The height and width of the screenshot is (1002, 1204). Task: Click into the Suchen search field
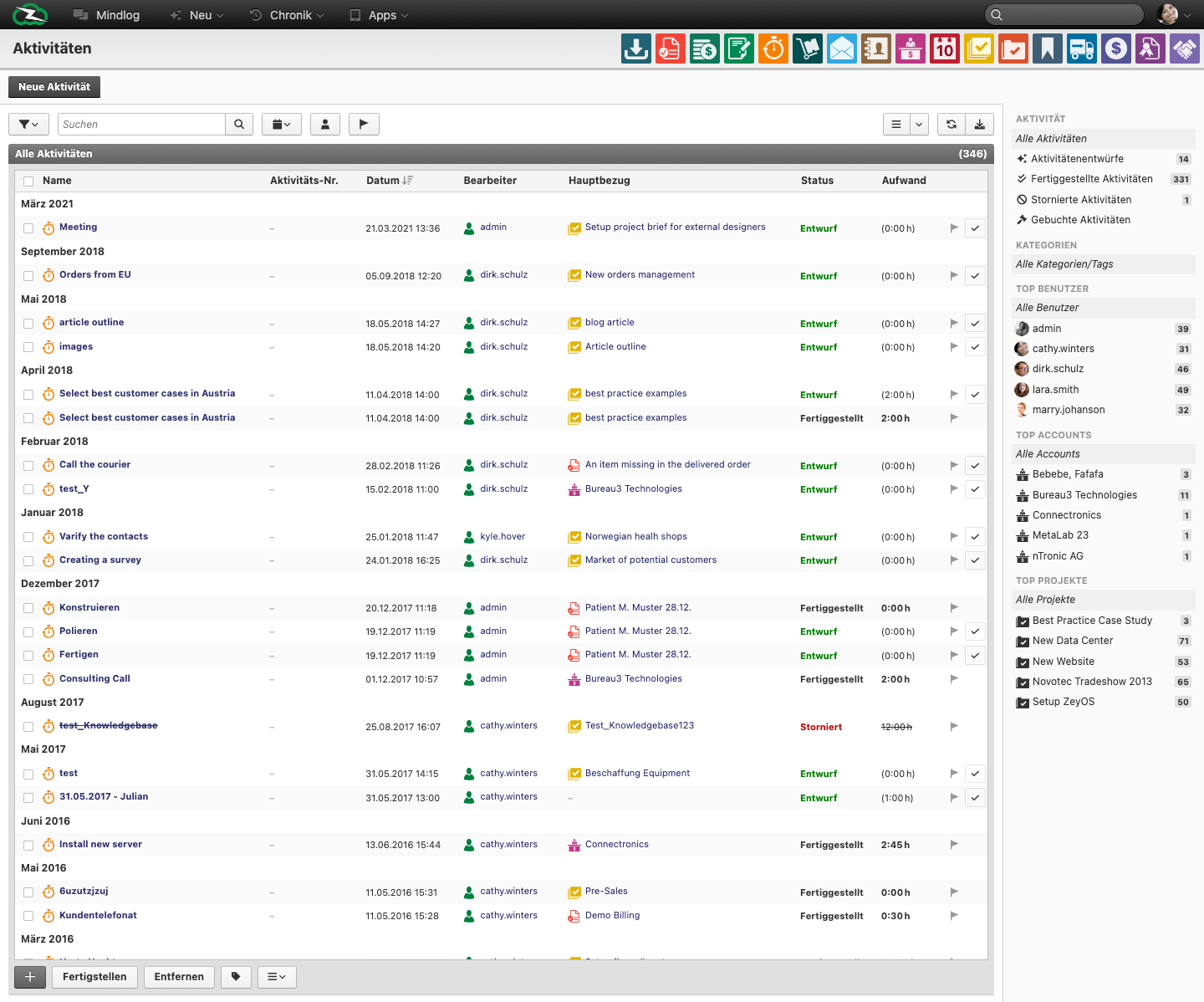pos(141,124)
